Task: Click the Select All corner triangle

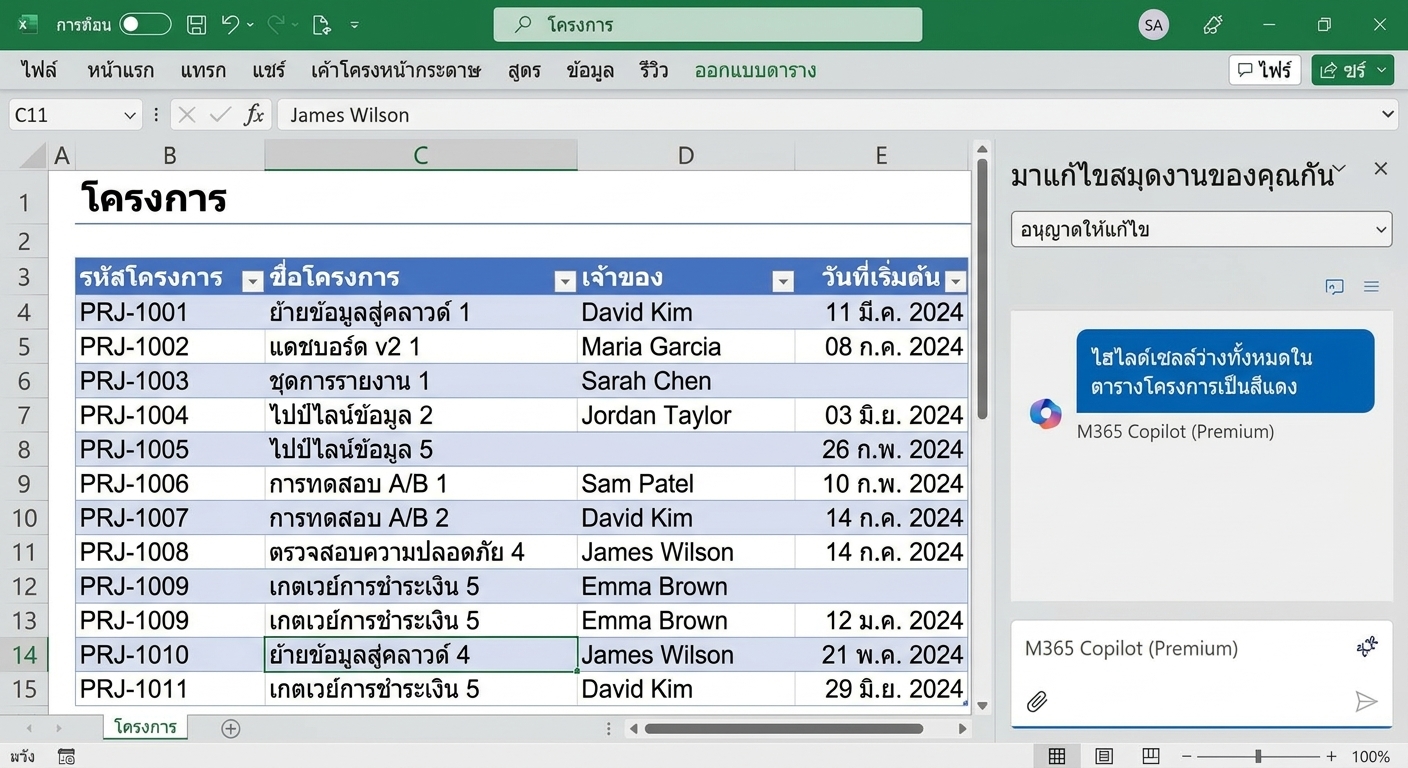Action: coord(33,156)
